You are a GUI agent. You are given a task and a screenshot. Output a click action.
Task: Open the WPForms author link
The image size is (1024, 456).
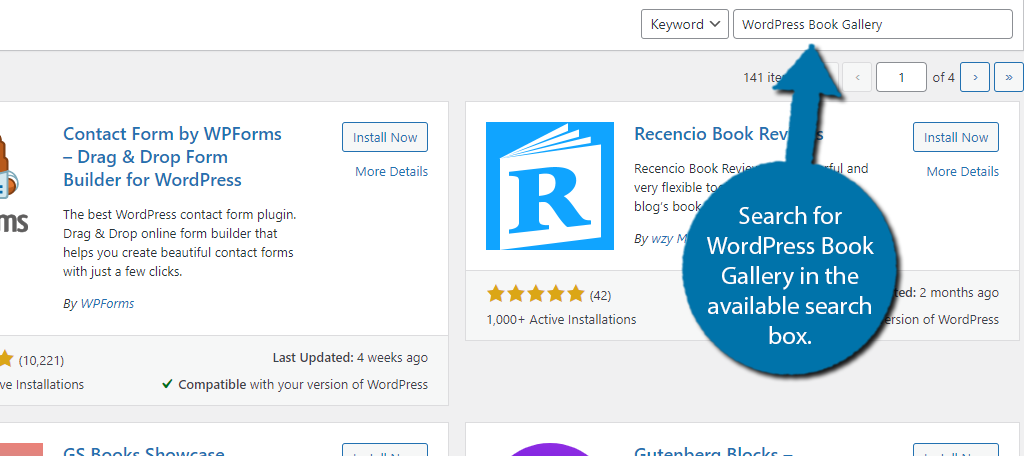(107, 304)
